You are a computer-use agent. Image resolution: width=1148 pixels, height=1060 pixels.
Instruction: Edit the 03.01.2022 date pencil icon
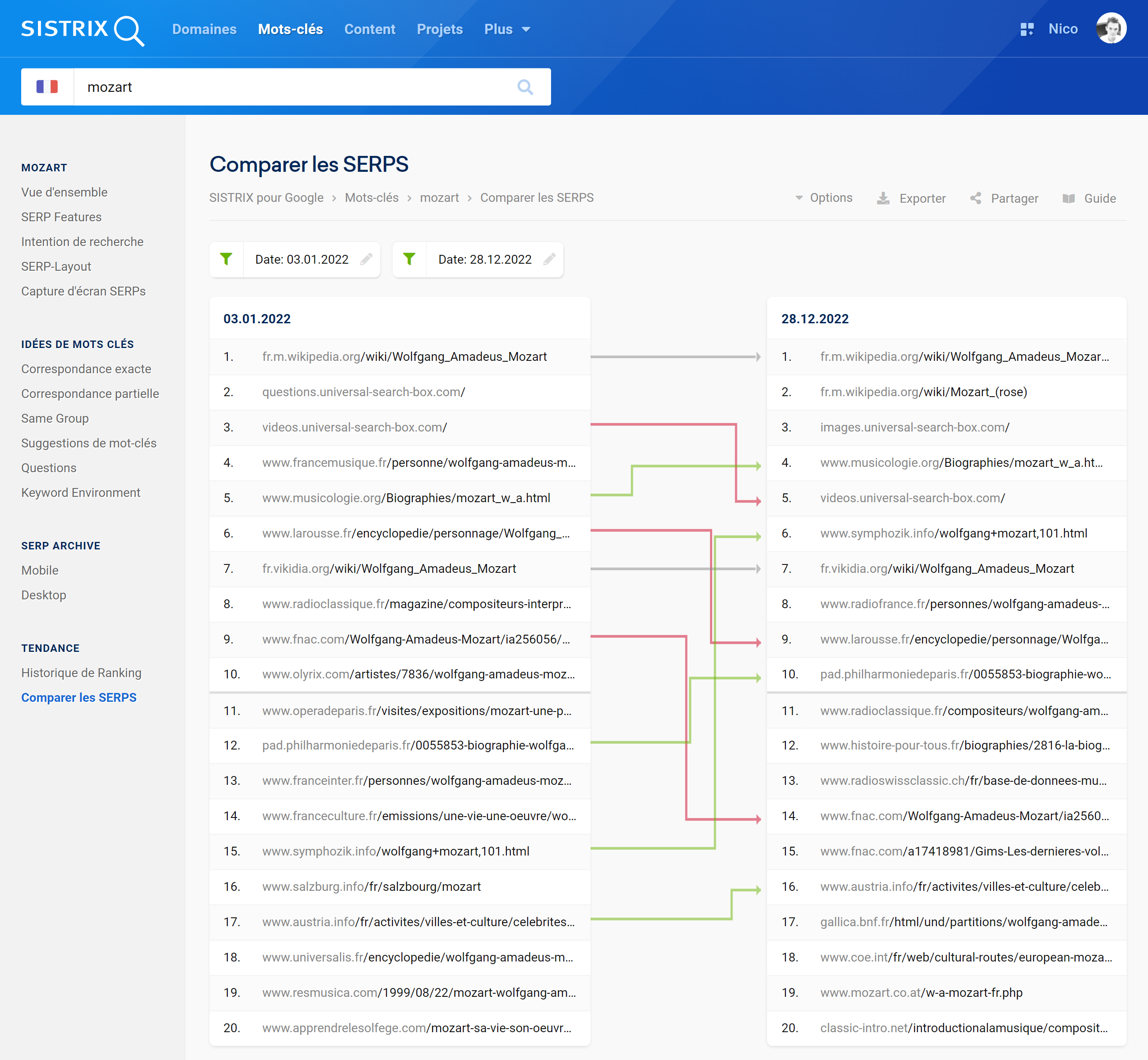click(x=366, y=259)
